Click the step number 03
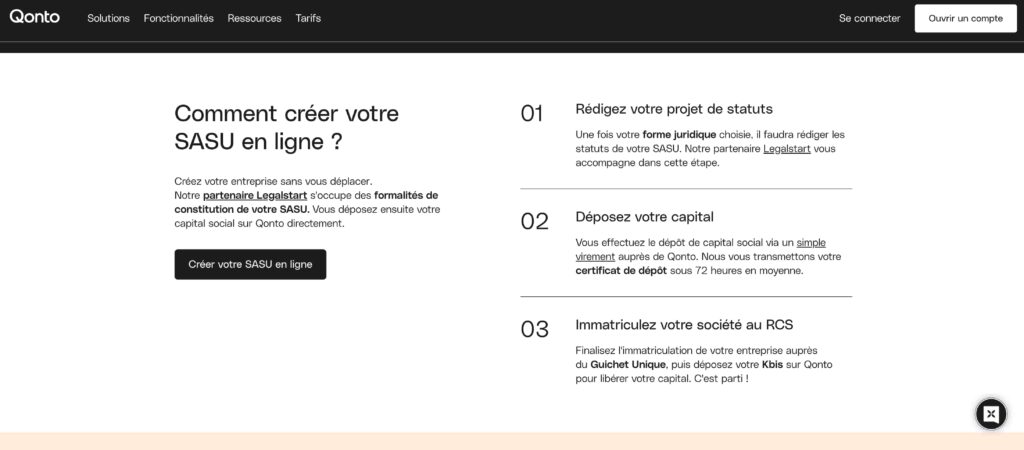The height and width of the screenshot is (450, 1024). click(534, 329)
